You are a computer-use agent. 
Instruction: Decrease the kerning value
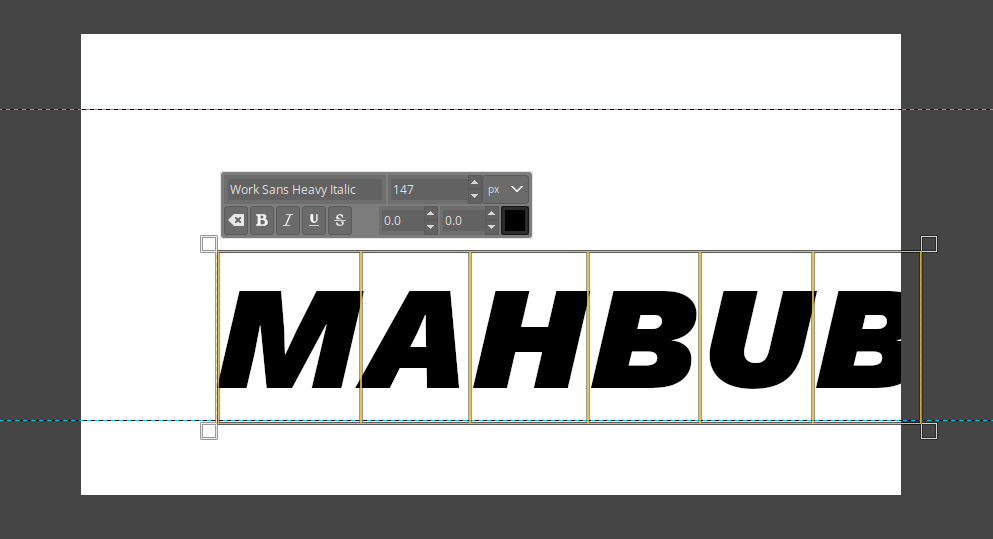(x=491, y=227)
